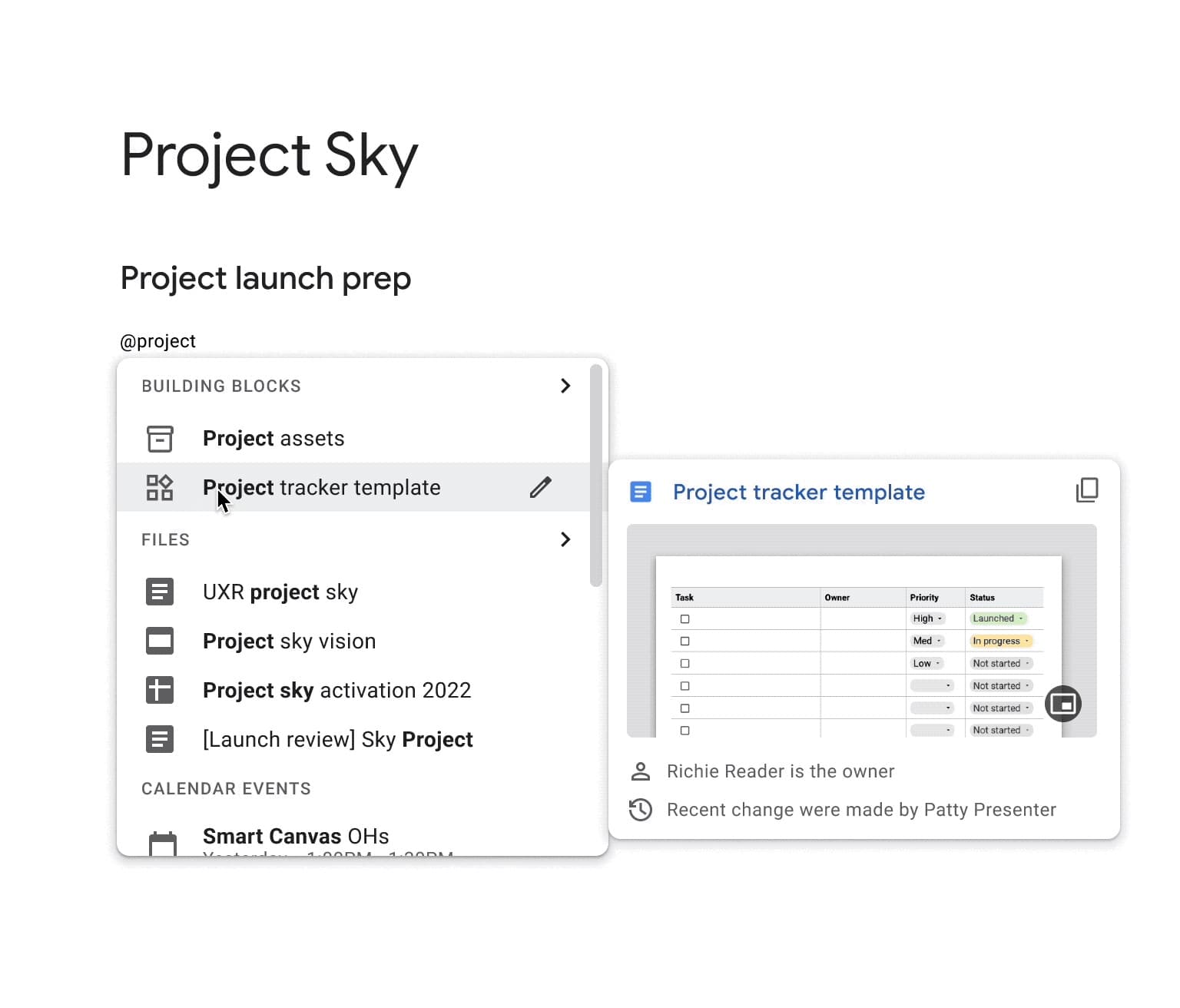Click the blue Docs icon beside the preview title
The image size is (1180, 1008).
tap(640, 492)
